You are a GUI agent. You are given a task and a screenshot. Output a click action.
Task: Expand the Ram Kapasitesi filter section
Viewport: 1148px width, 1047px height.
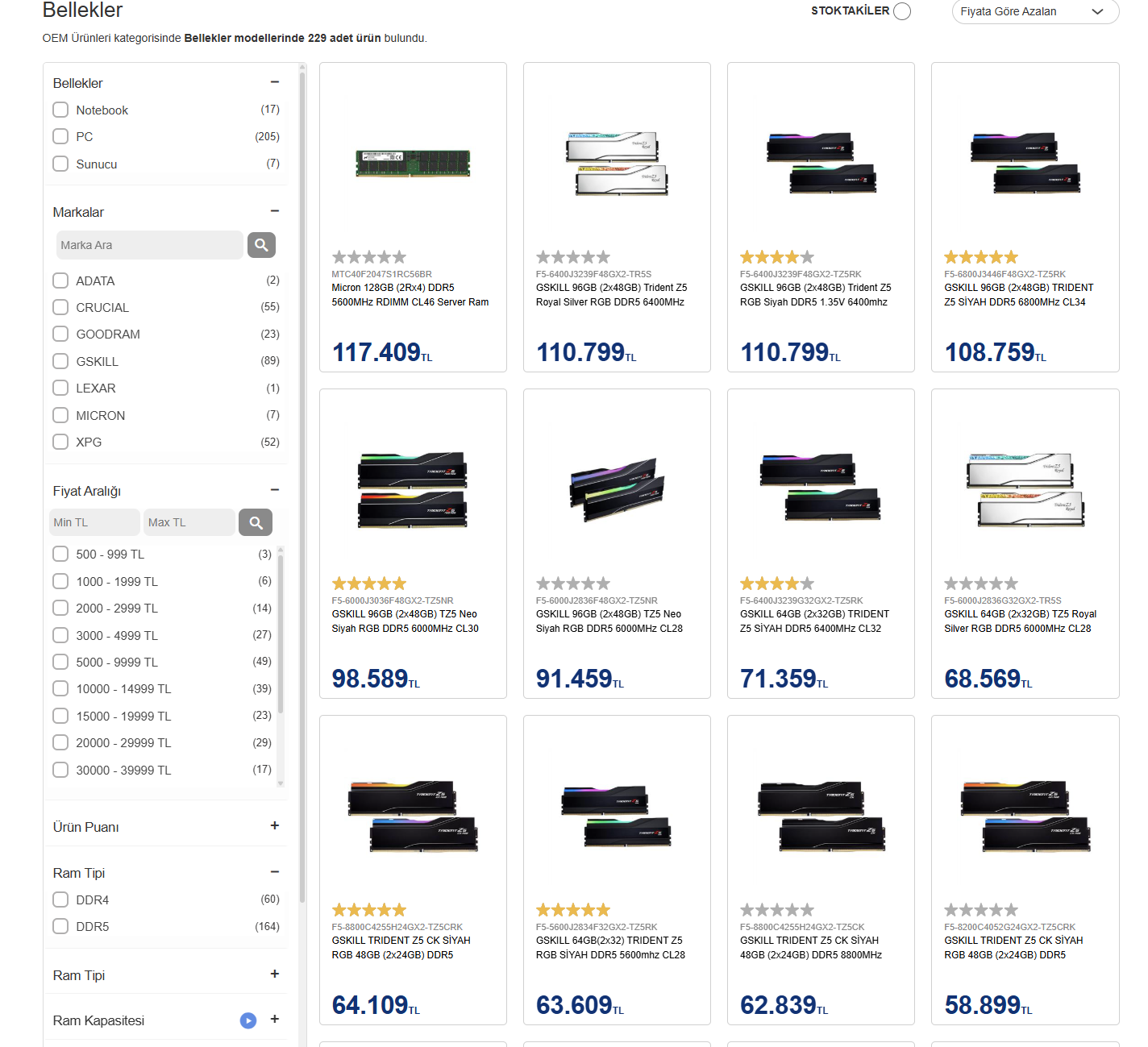tap(275, 1019)
